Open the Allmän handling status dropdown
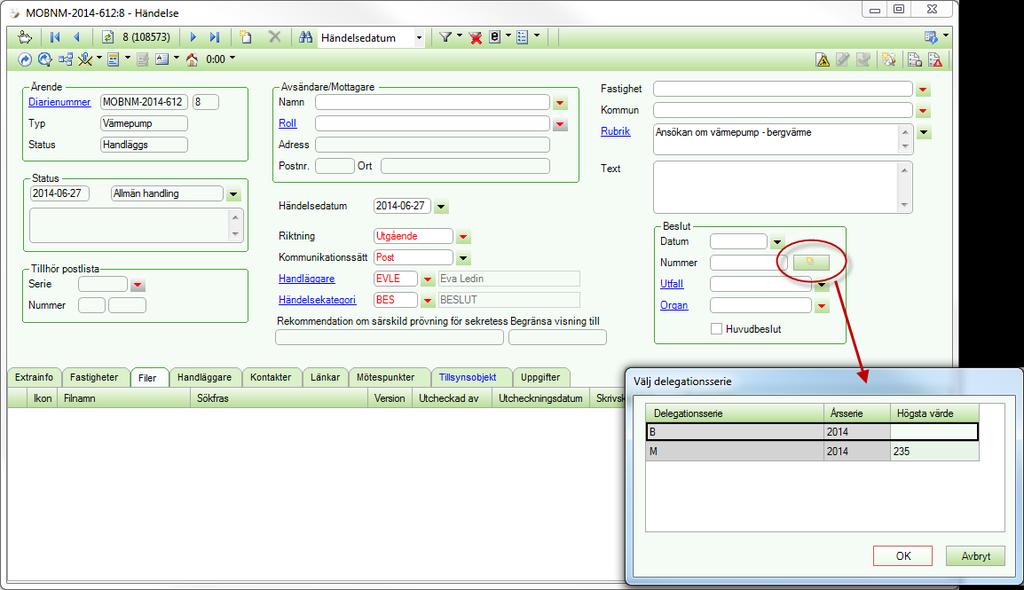This screenshot has height=590, width=1024. [233, 194]
